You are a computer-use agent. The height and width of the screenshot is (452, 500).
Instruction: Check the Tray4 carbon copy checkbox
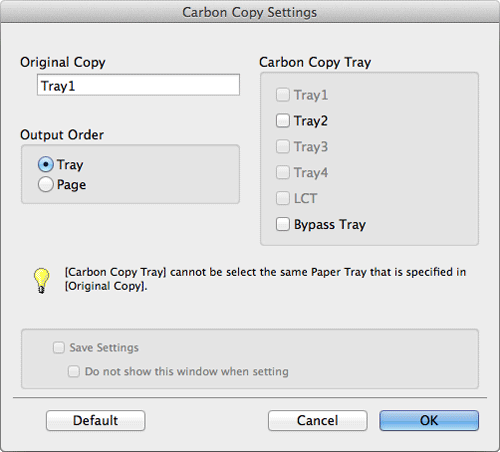pos(283,173)
